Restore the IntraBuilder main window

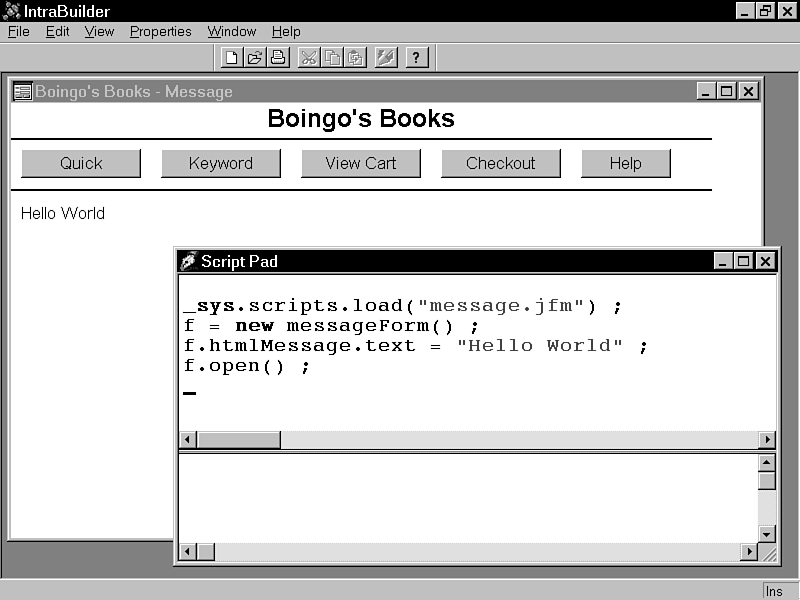click(766, 11)
